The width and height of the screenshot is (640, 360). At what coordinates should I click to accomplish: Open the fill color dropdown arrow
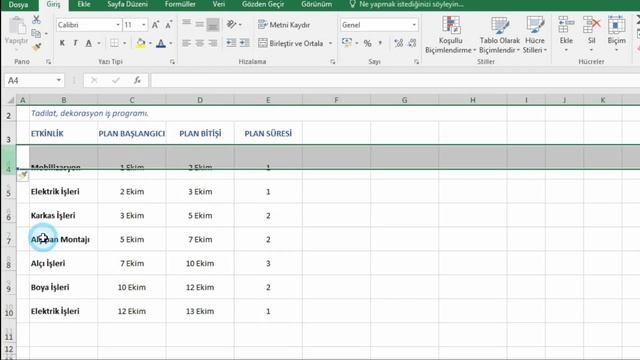pyautogui.click(x=151, y=43)
